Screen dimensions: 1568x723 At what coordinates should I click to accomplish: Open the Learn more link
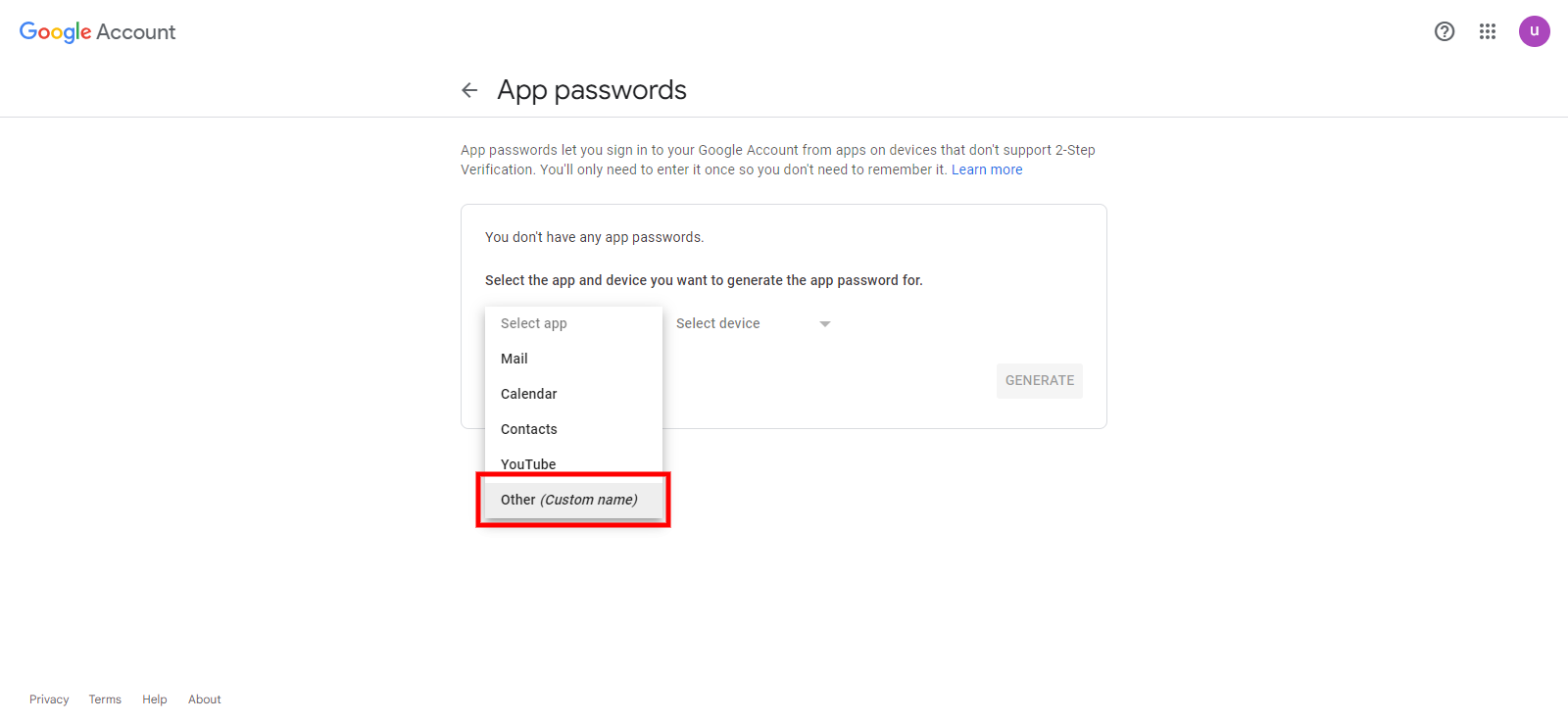[987, 169]
